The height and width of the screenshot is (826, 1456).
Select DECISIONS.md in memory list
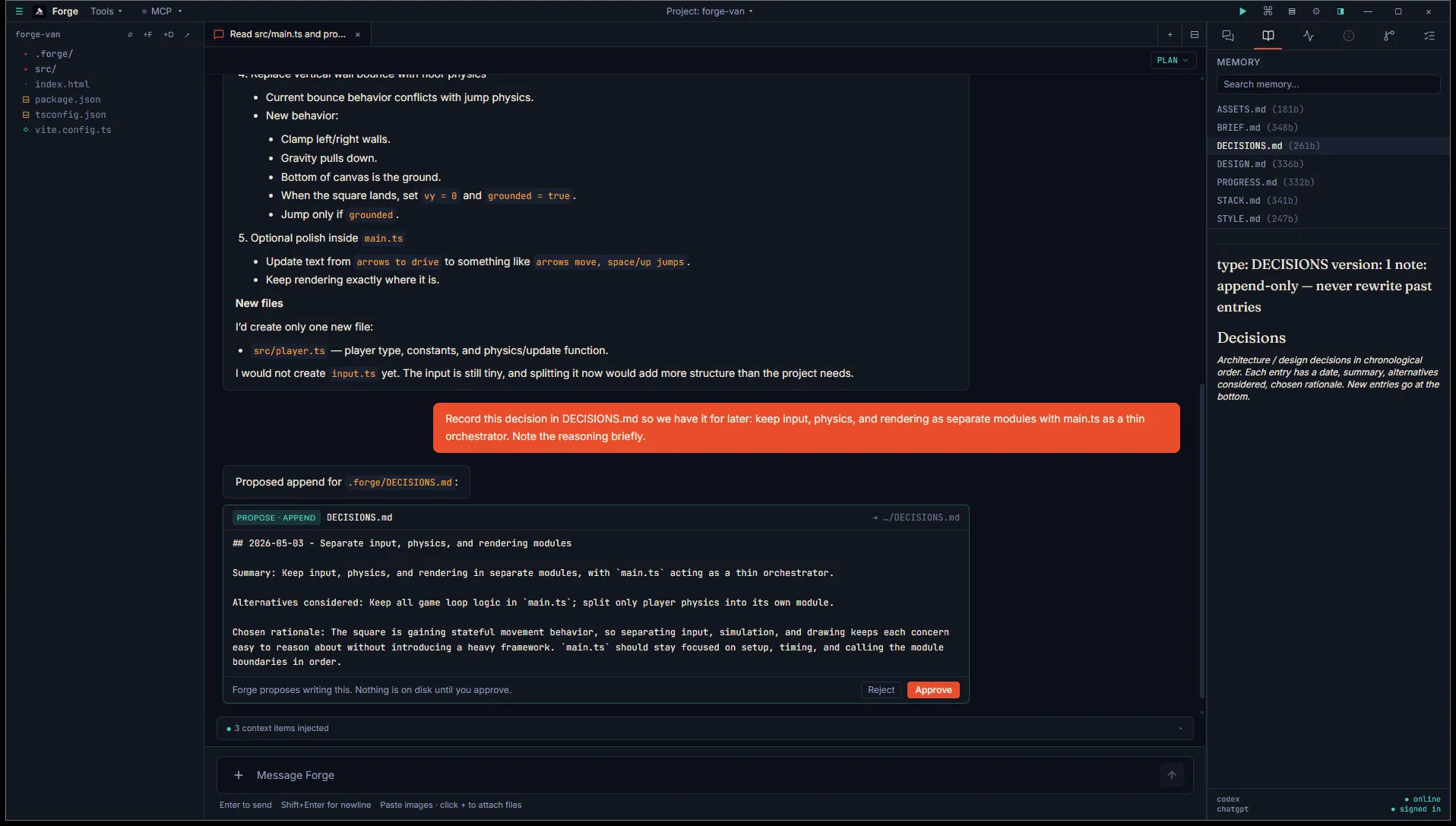pos(1328,146)
